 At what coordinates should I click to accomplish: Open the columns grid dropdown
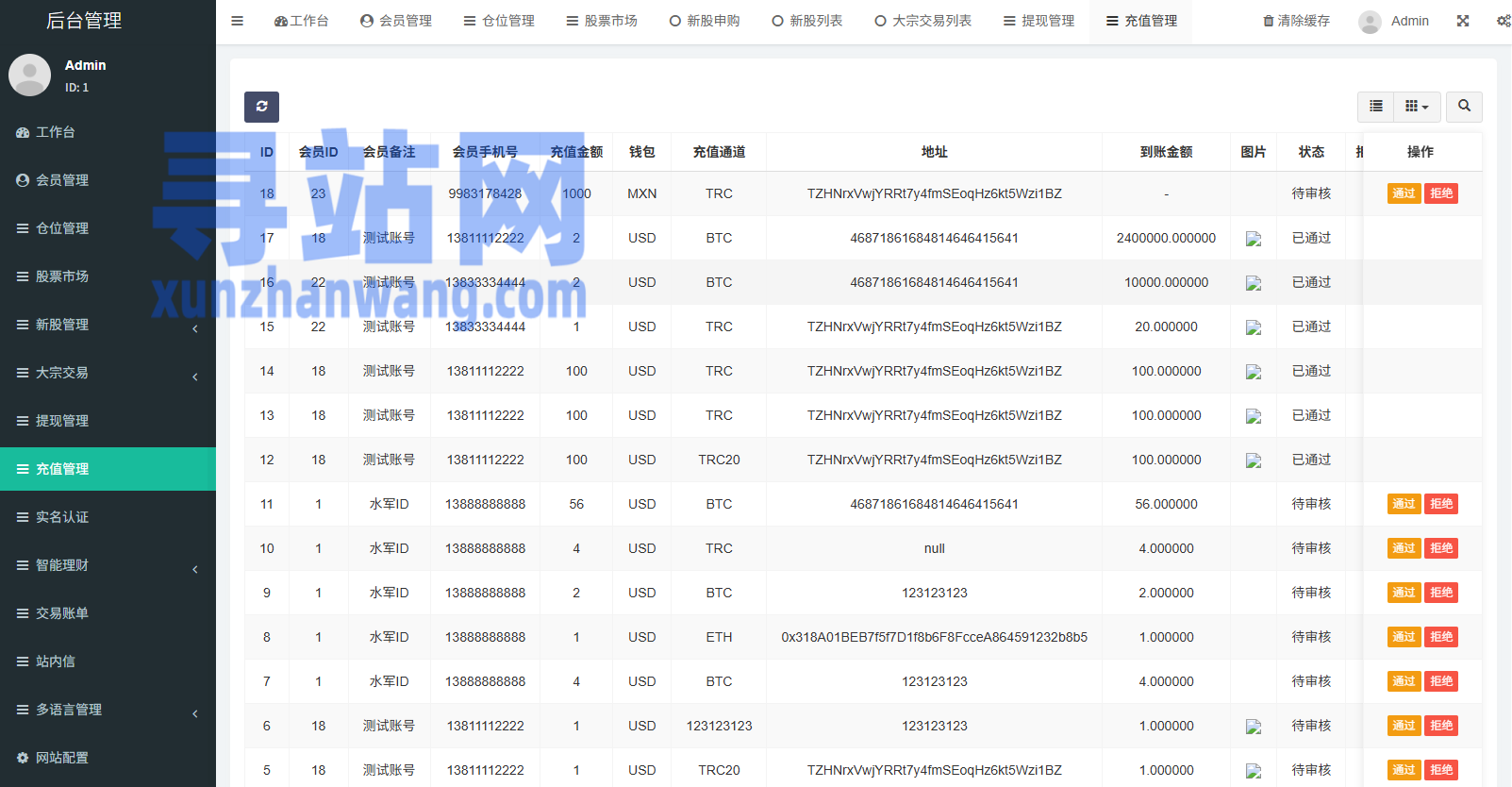(1416, 107)
